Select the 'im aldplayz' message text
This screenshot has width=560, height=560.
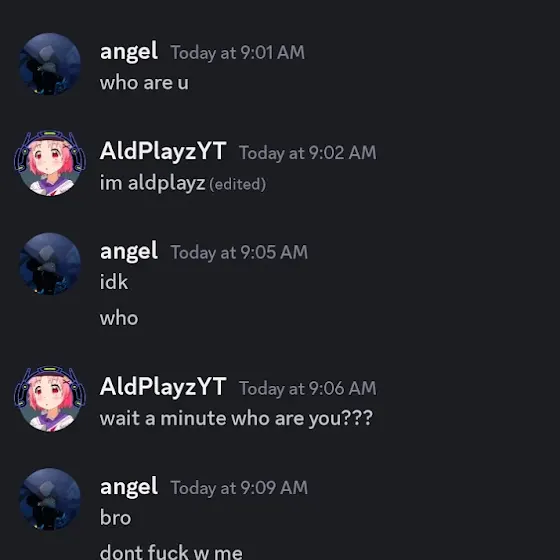152,184
